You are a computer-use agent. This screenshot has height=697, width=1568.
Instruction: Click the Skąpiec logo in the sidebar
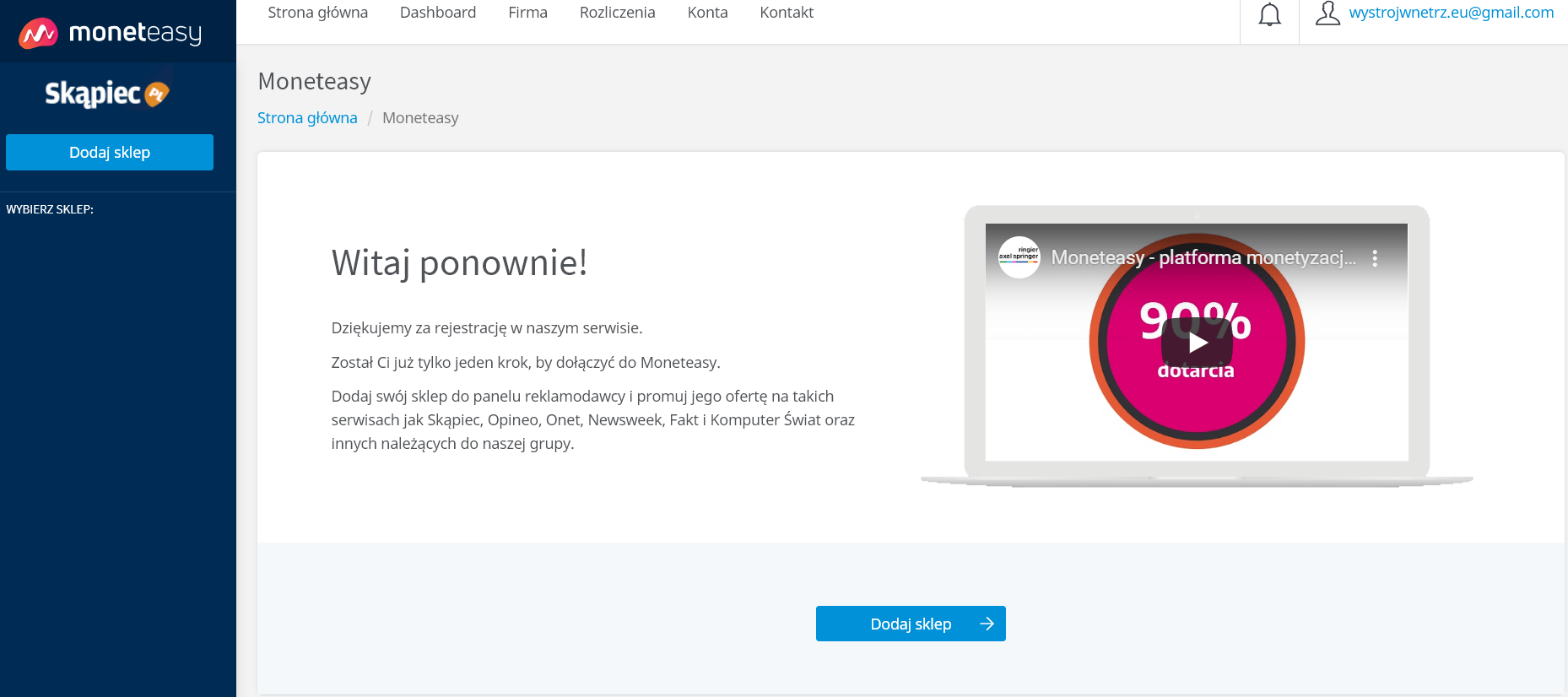click(107, 93)
